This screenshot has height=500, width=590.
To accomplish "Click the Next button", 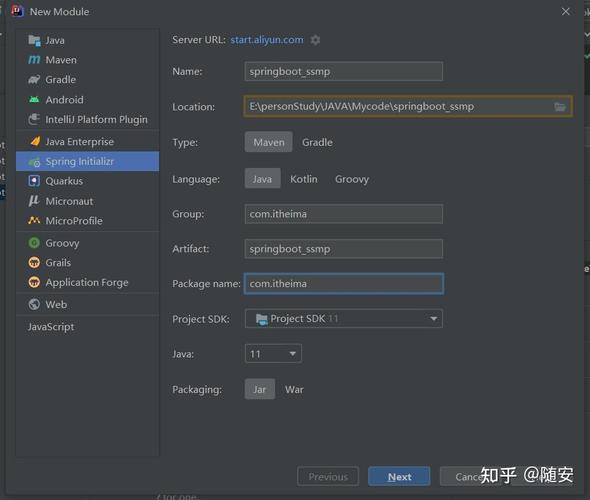I will tap(399, 476).
